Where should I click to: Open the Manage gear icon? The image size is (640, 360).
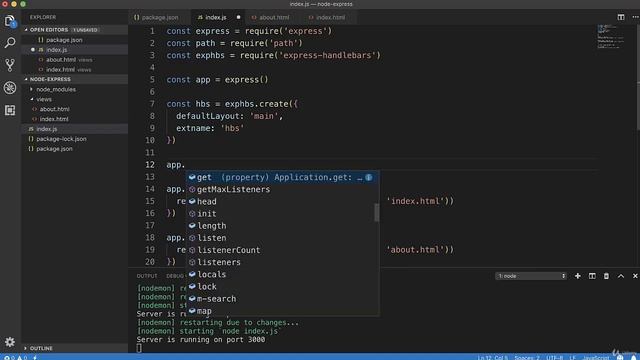10,342
